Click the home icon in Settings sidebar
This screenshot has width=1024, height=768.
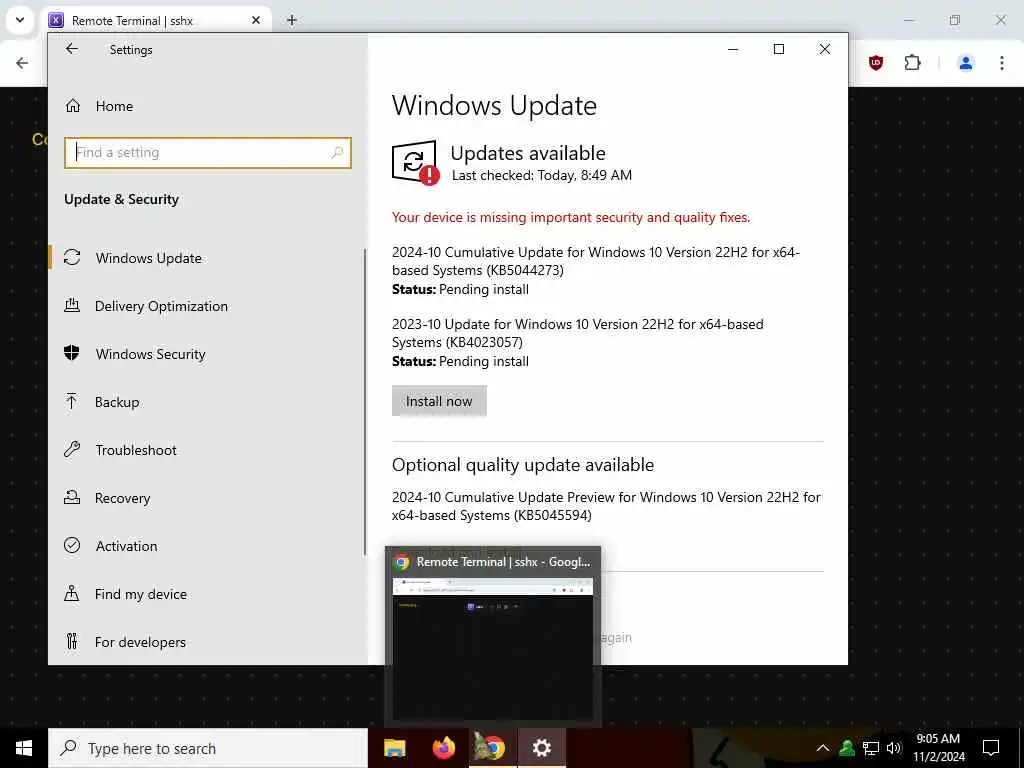72,106
